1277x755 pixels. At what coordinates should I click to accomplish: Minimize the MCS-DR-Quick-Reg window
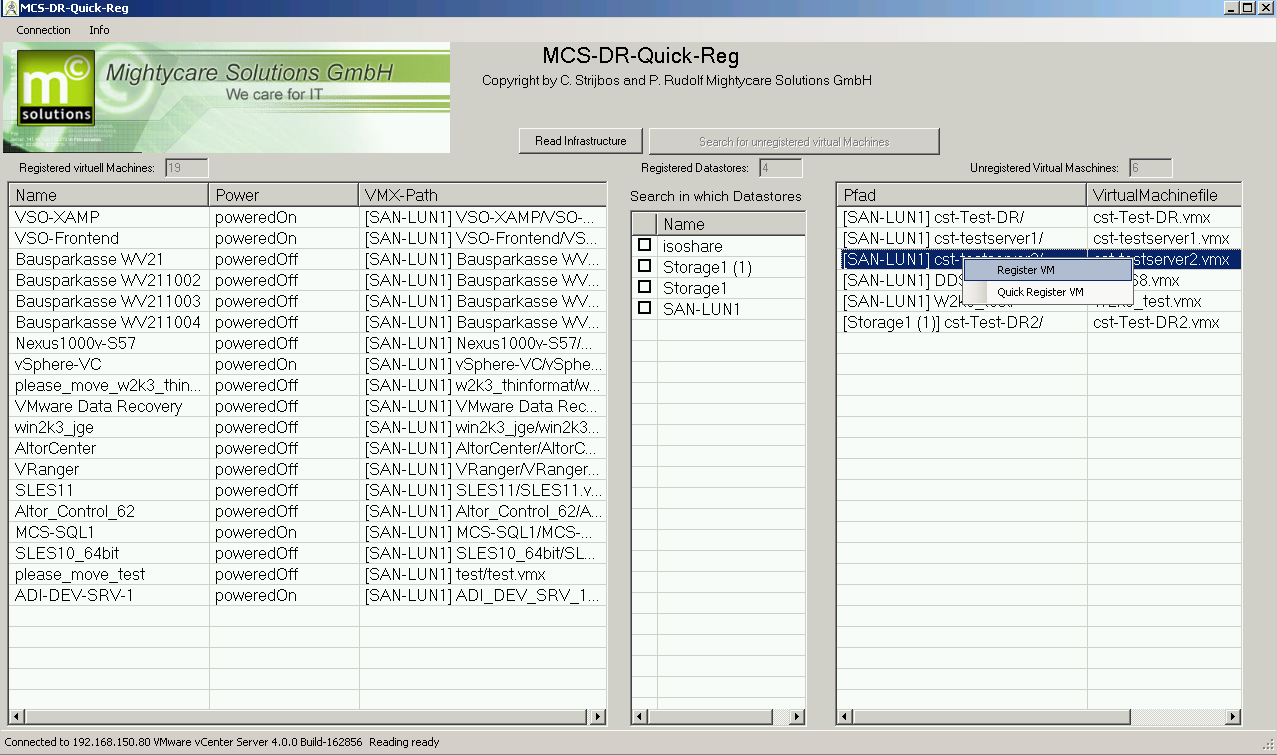point(1230,8)
